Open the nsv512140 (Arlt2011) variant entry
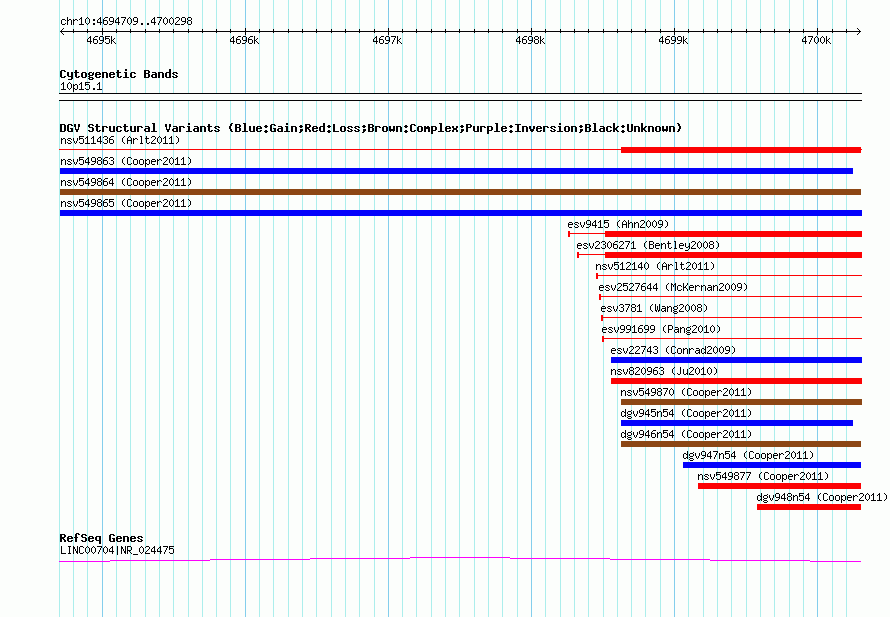 click(655, 266)
